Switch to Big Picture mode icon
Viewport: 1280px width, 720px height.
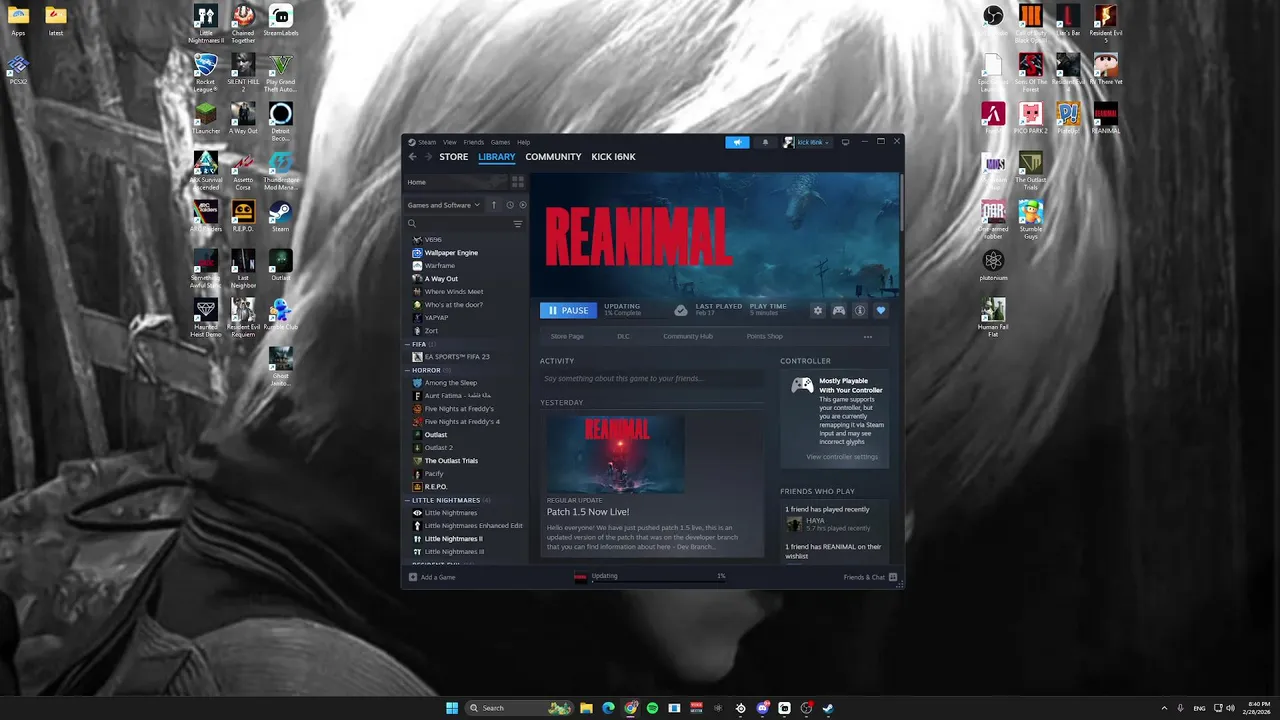[845, 142]
